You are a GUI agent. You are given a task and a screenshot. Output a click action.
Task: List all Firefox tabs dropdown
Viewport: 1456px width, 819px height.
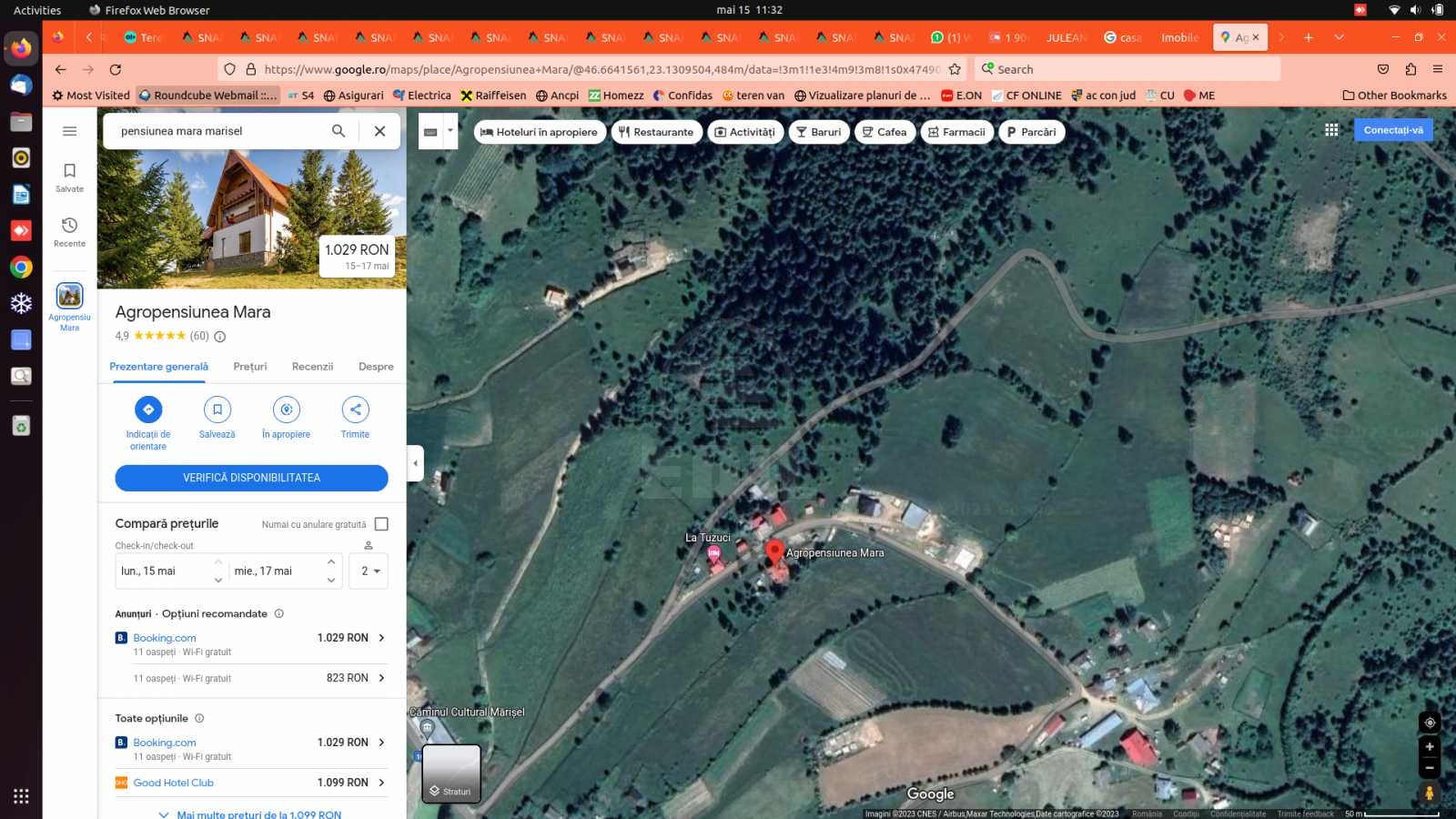tap(1339, 37)
